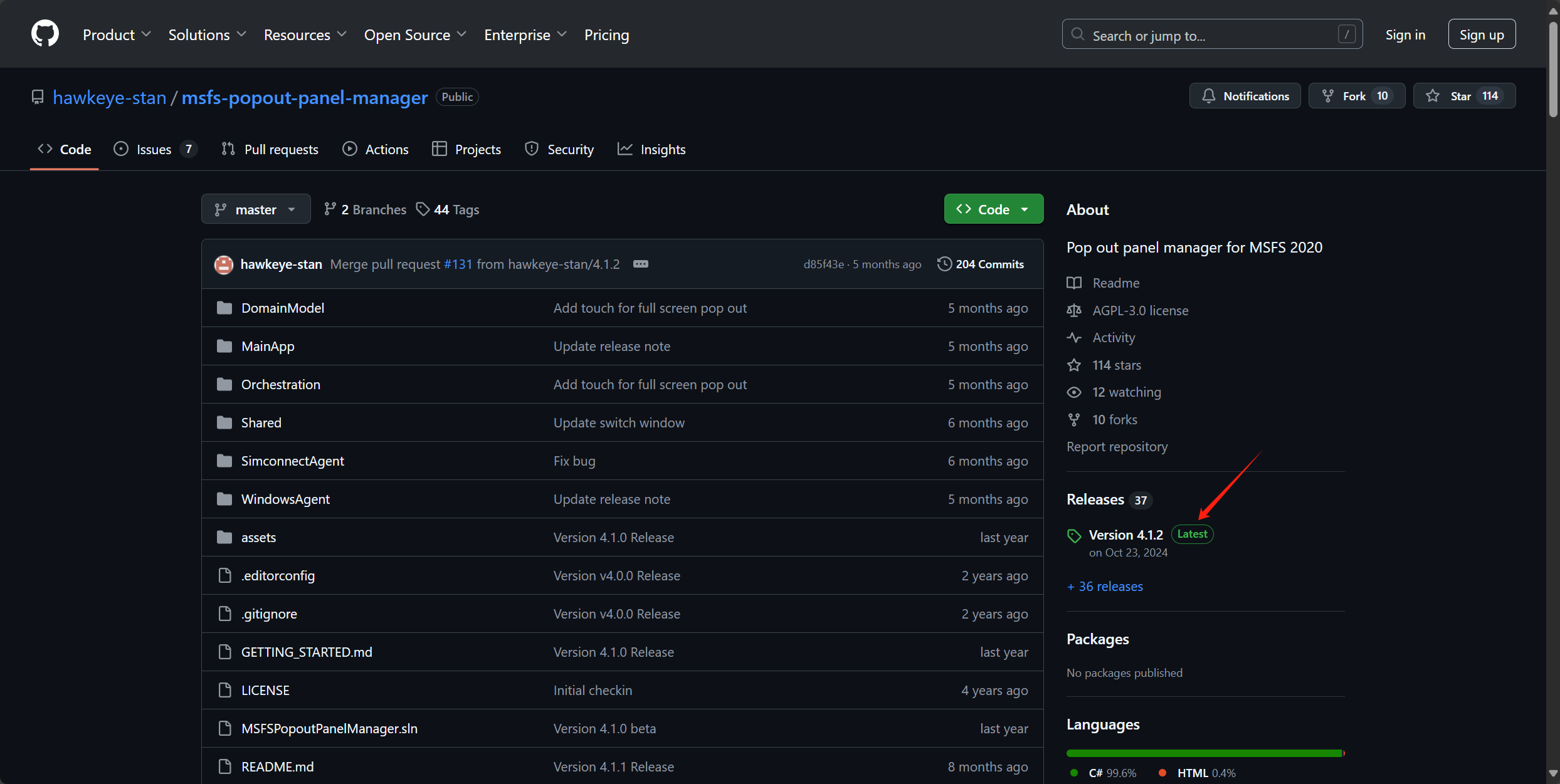Open the Resources dropdown menu
Viewport: 1560px width, 784px height.
(305, 34)
